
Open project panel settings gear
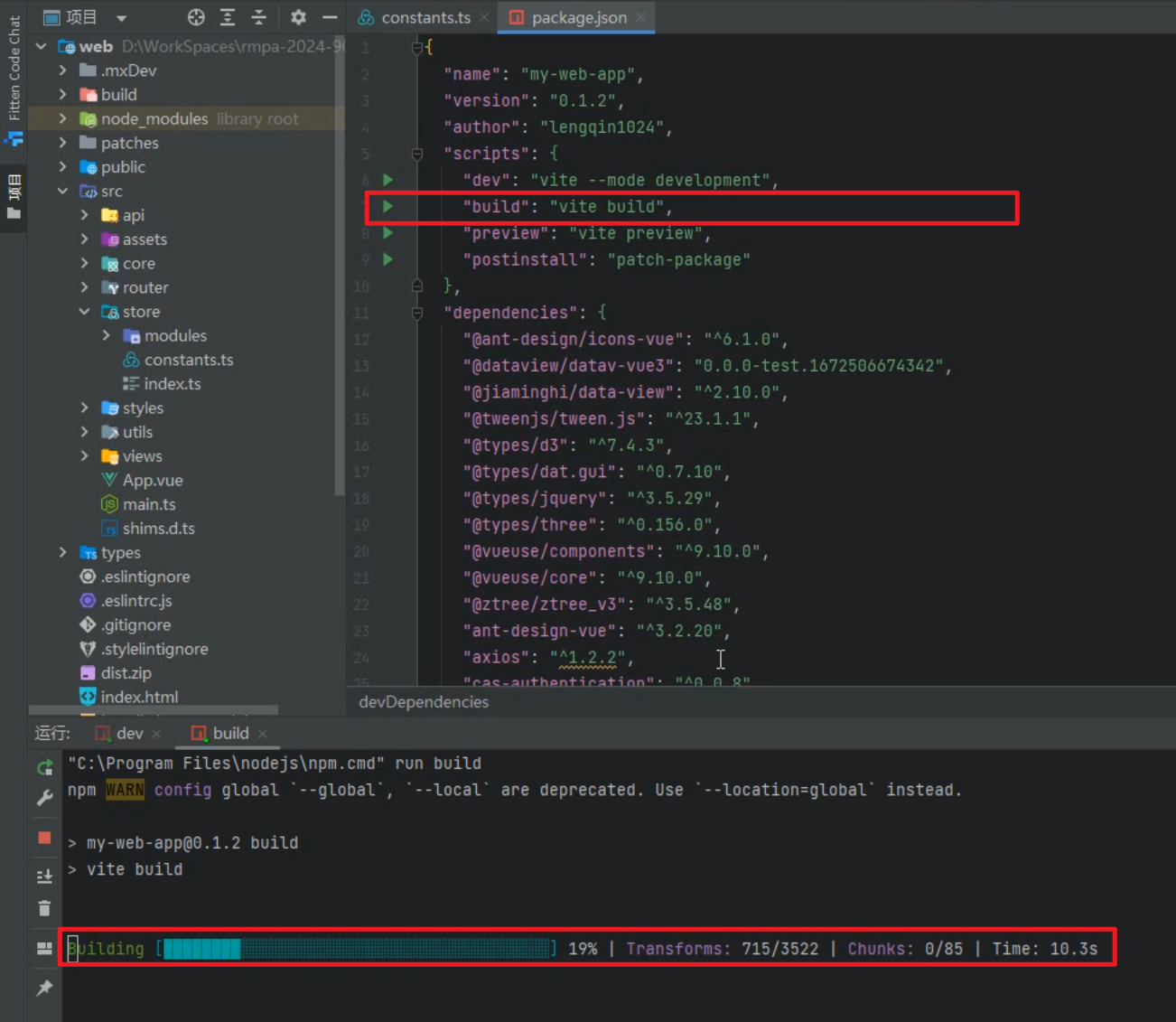[298, 17]
